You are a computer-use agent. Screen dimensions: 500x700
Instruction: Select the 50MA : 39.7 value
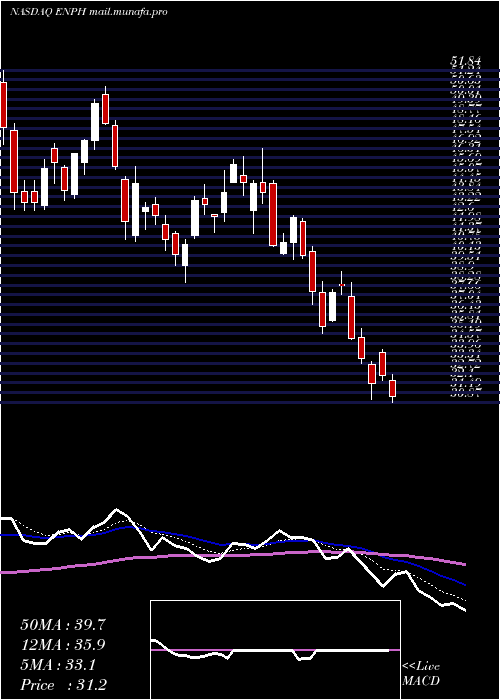(63, 625)
